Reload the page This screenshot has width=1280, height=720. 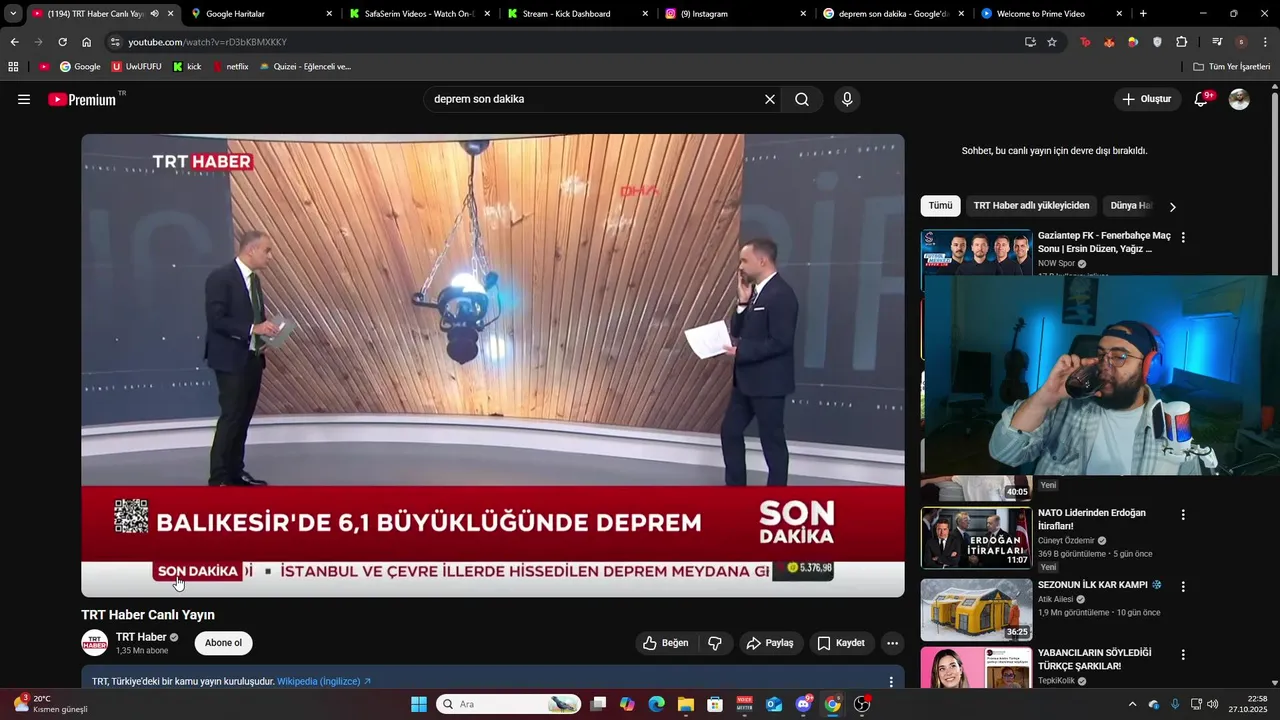[62, 42]
